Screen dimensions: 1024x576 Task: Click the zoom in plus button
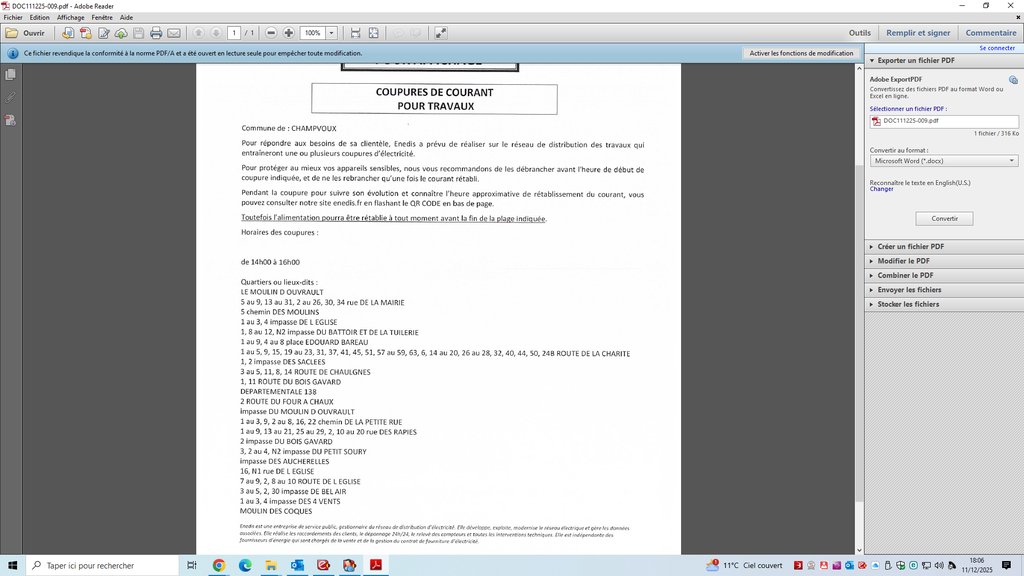pyautogui.click(x=289, y=33)
